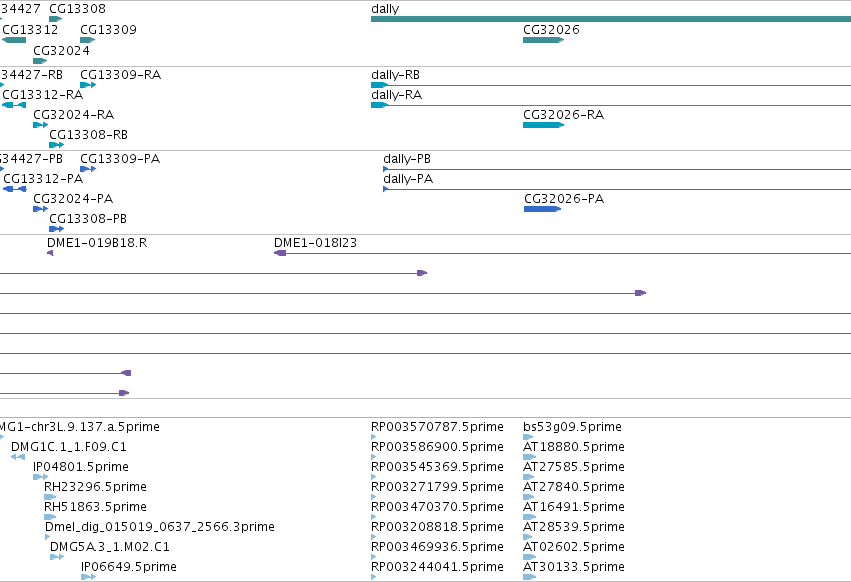Click the IP04801.5prime feature glyph

pos(40,477)
